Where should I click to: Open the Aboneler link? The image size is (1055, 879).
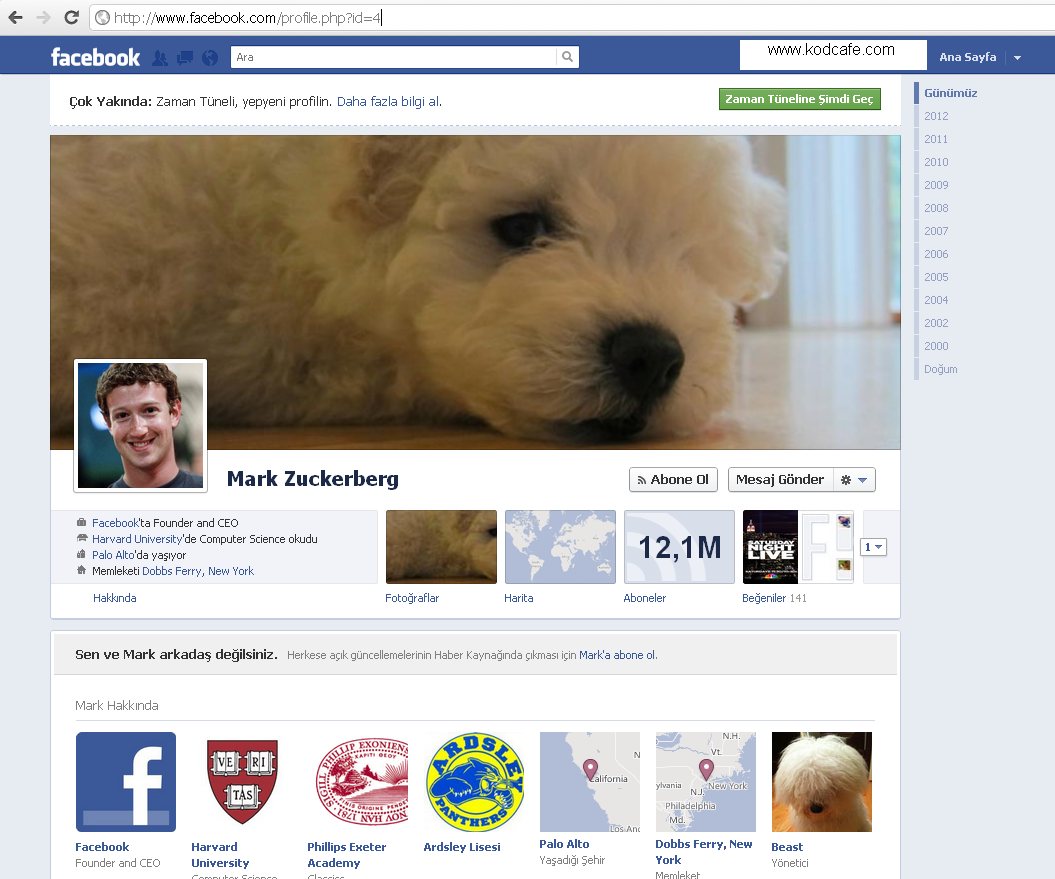tap(645, 598)
